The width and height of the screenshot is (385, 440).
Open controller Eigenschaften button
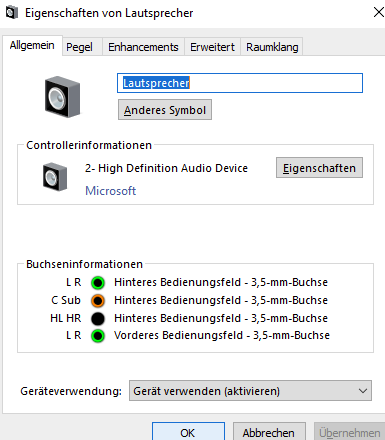pos(319,168)
